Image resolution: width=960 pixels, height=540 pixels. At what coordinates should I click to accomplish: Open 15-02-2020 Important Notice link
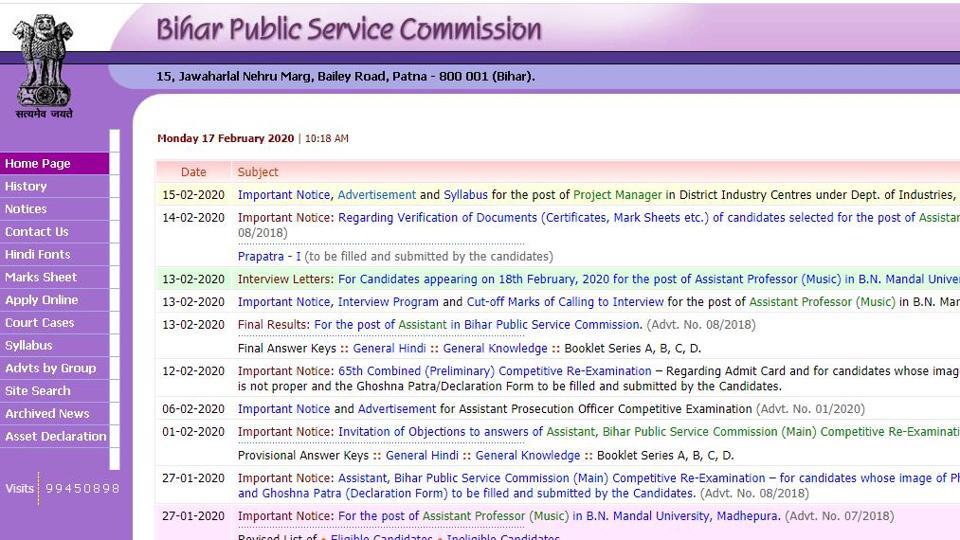click(x=284, y=195)
